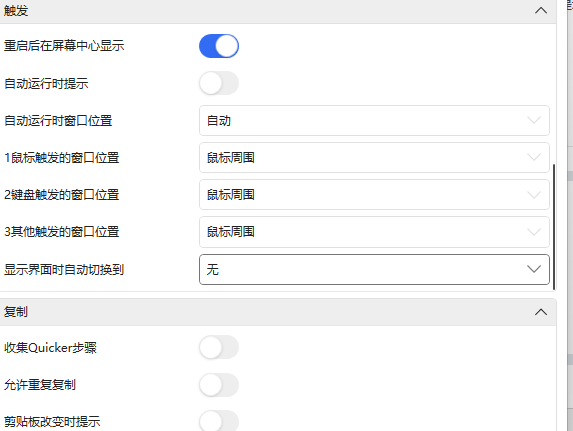Click the arrow in 3其他触发的窗口位置 box

point(534,232)
